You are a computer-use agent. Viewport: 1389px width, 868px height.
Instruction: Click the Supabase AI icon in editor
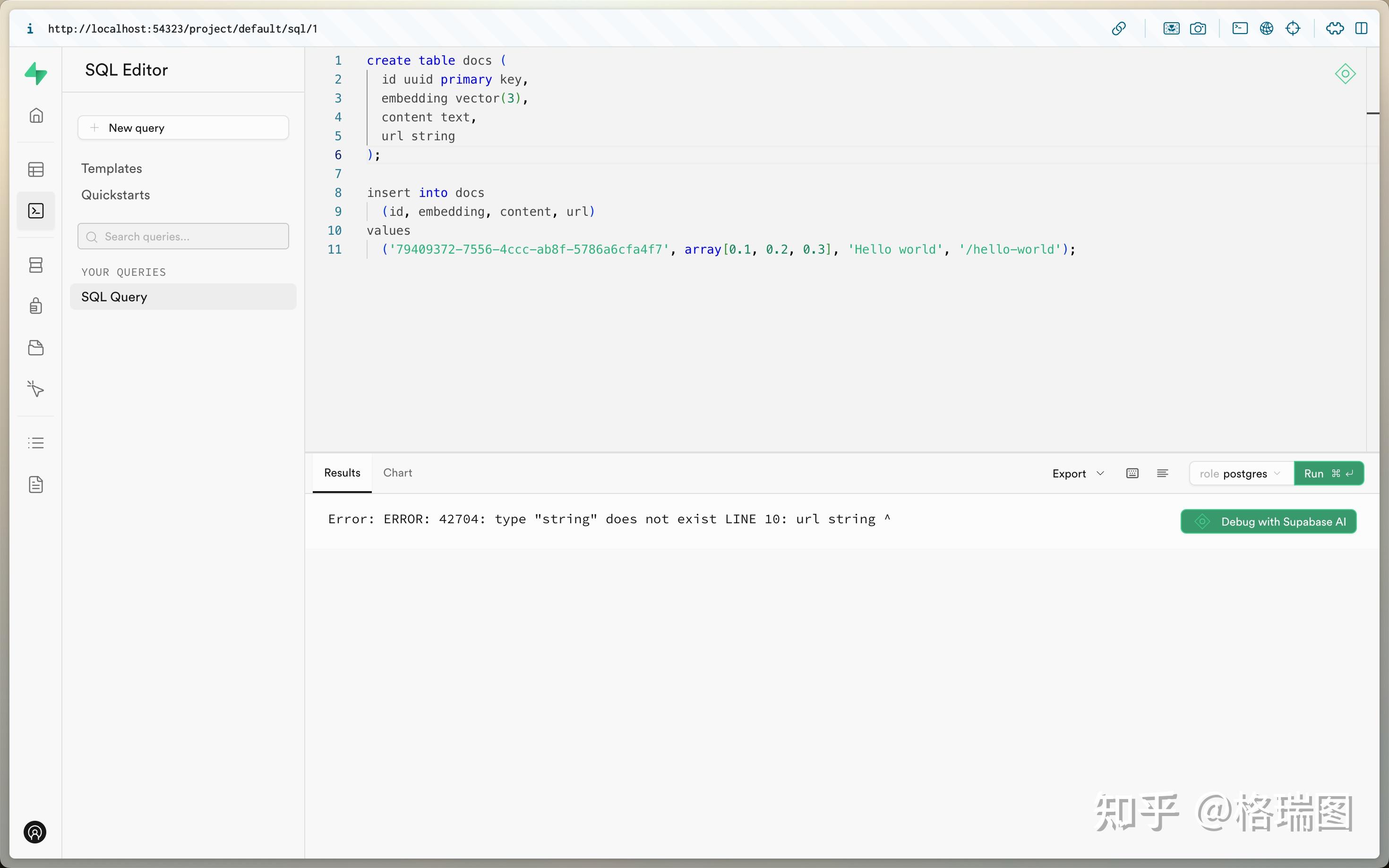coord(1345,74)
